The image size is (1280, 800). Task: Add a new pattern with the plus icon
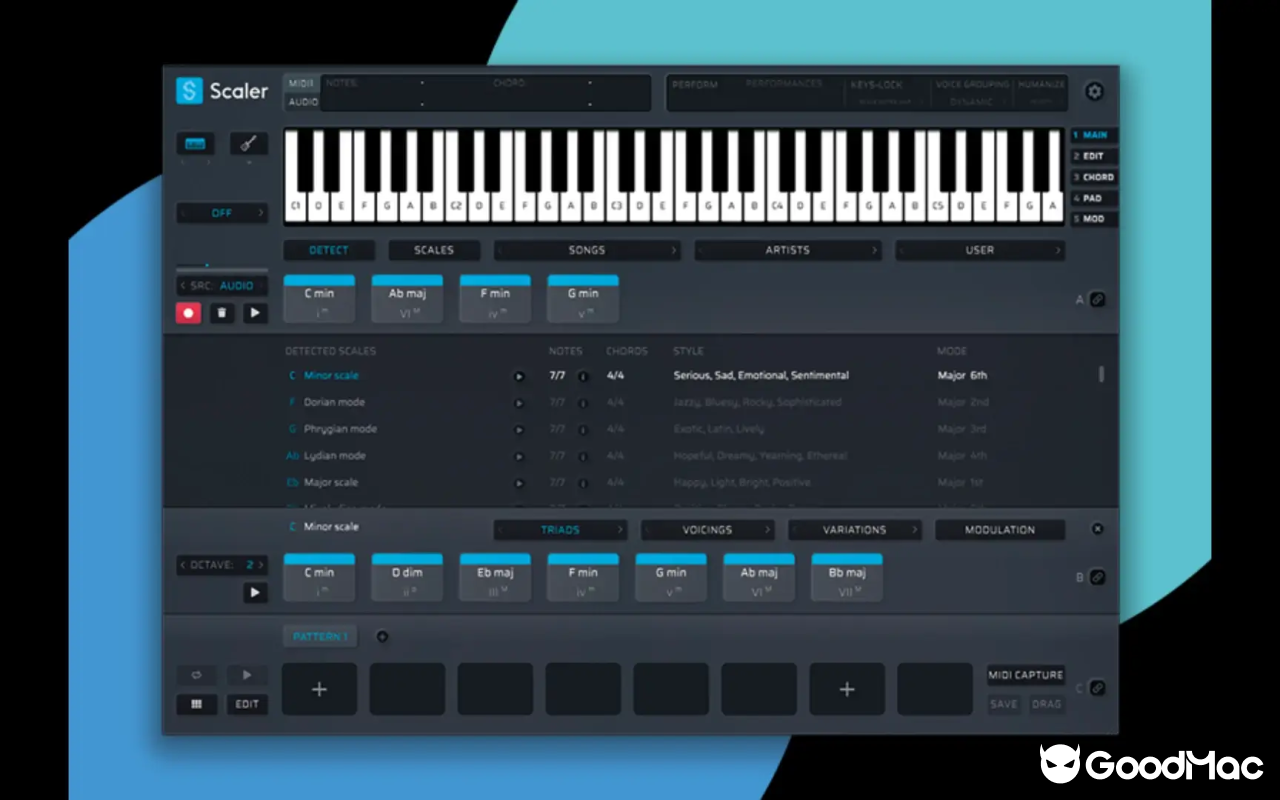(x=382, y=636)
